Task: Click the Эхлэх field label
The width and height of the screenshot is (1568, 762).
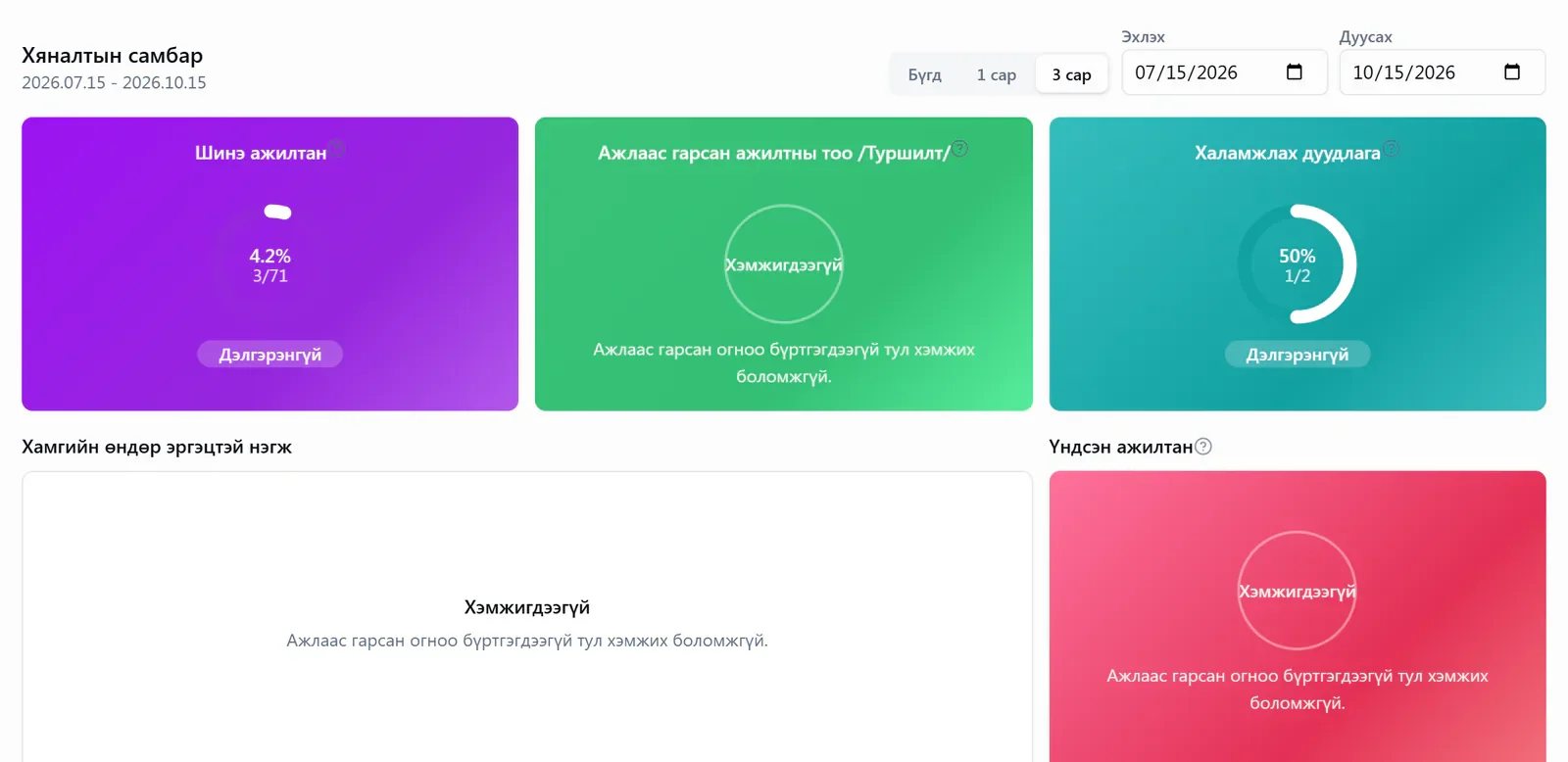Action: click(1143, 37)
